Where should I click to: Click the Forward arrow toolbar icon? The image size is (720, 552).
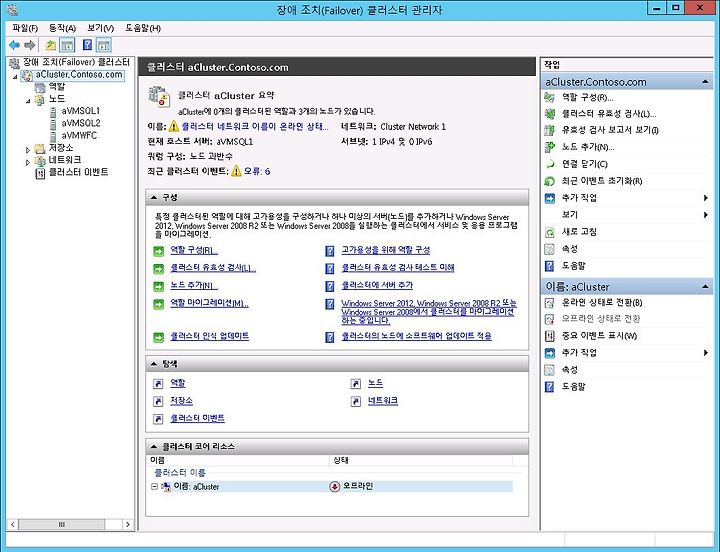[x=30, y=45]
